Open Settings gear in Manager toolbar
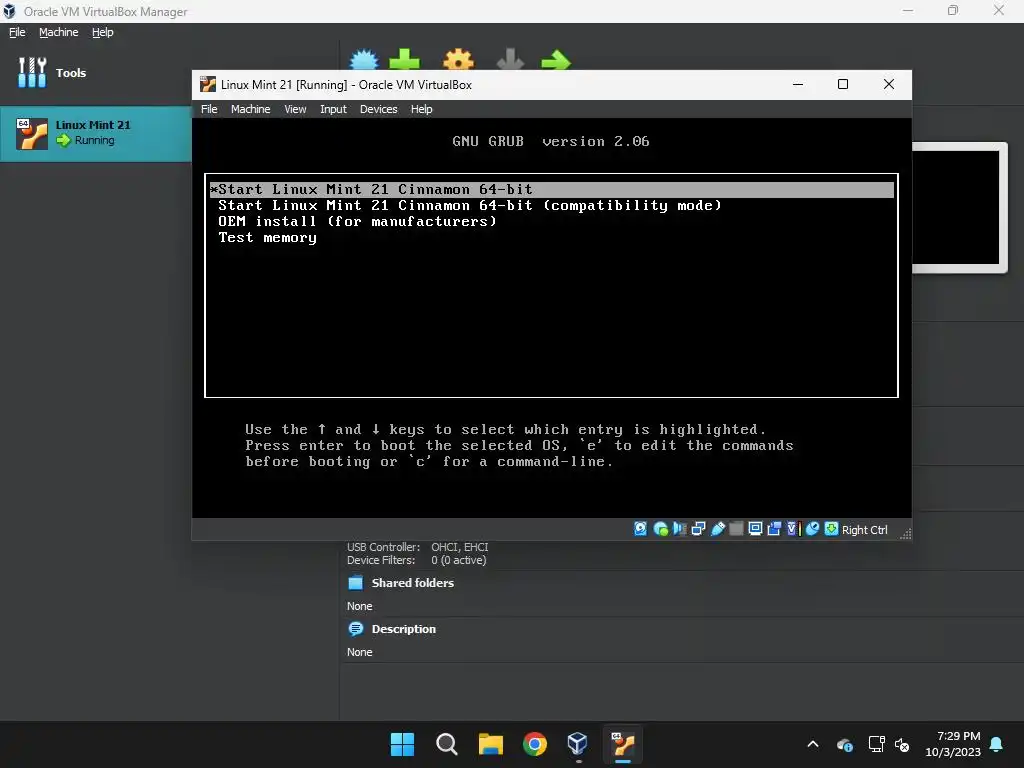Image resolution: width=1024 pixels, height=768 pixels. point(458,60)
